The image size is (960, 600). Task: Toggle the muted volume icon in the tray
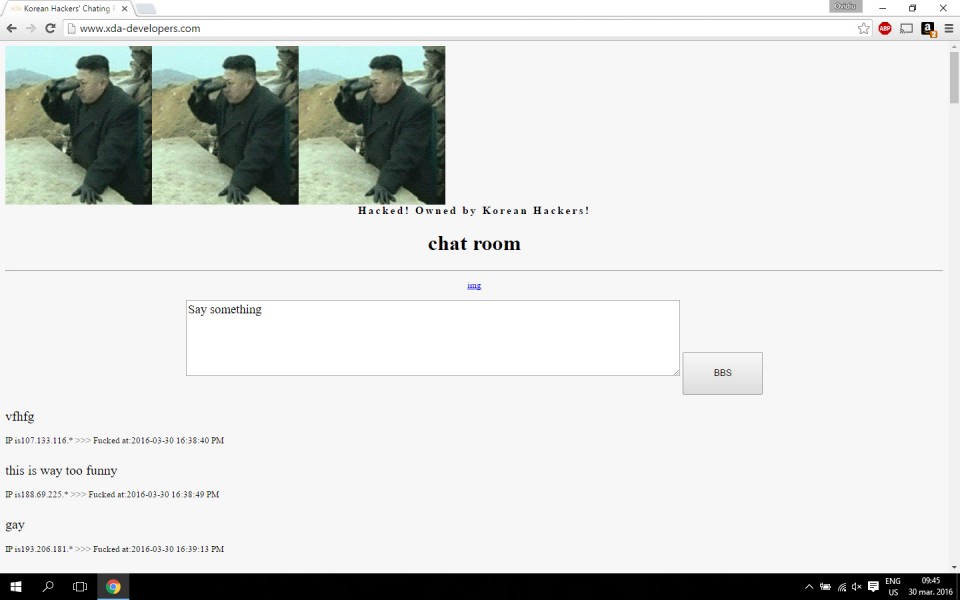(x=856, y=587)
